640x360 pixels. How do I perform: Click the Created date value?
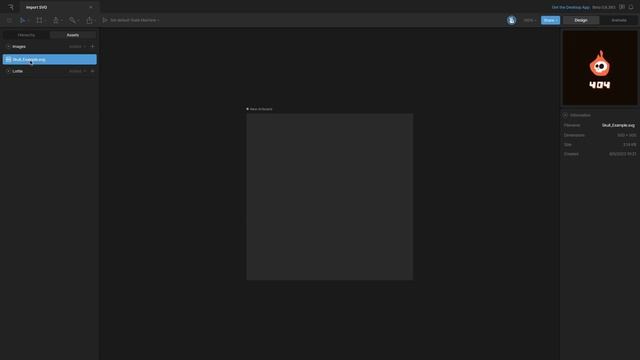pyautogui.click(x=622, y=154)
